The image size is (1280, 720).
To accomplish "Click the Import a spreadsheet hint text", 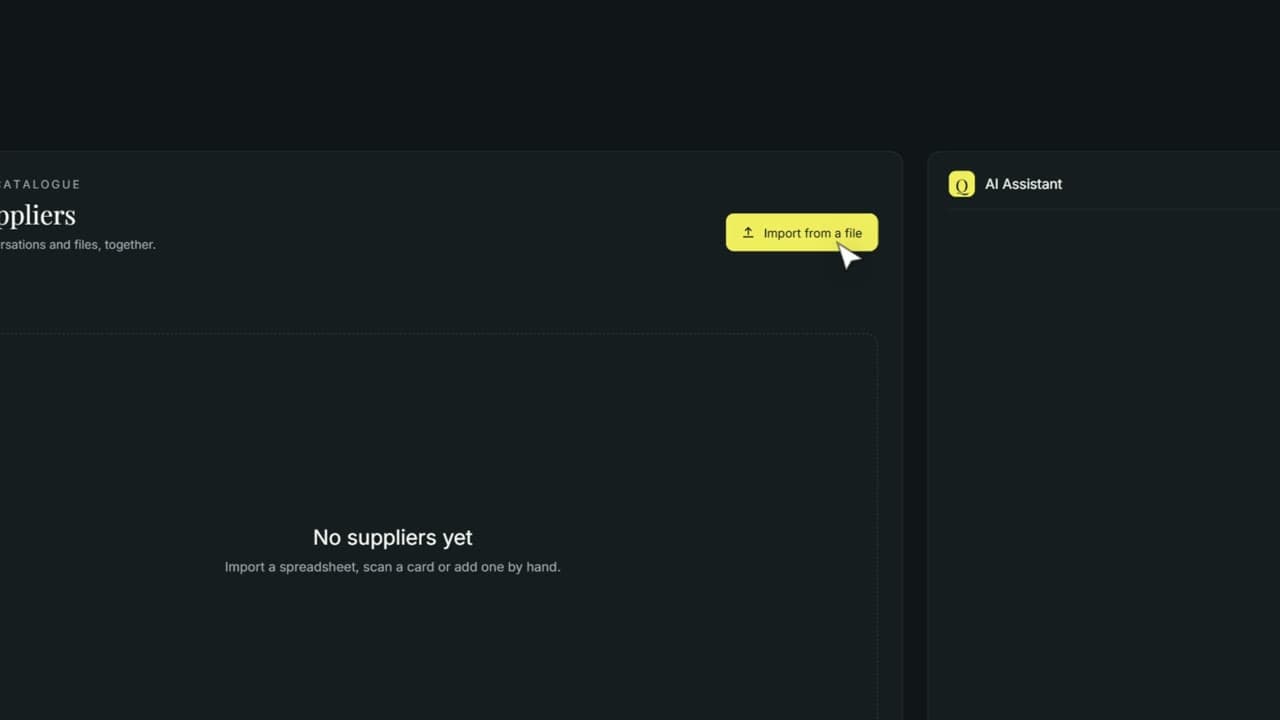I will click(393, 567).
